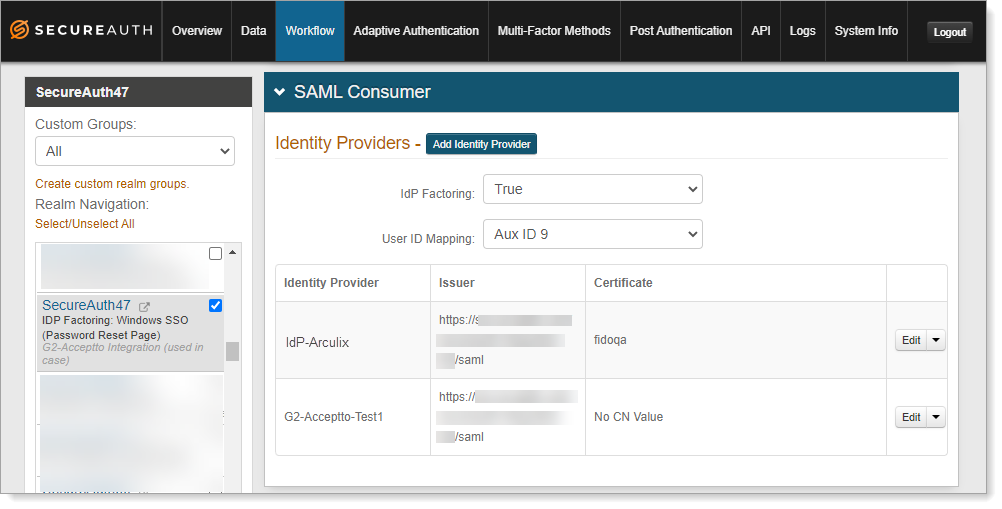Select the Logs menu item

click(802, 31)
